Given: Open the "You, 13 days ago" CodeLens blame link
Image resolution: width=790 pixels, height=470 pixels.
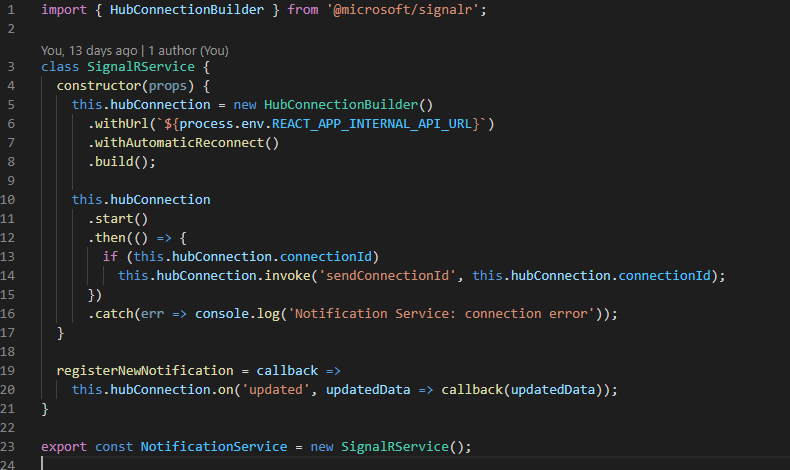Looking at the screenshot, I should pos(89,51).
